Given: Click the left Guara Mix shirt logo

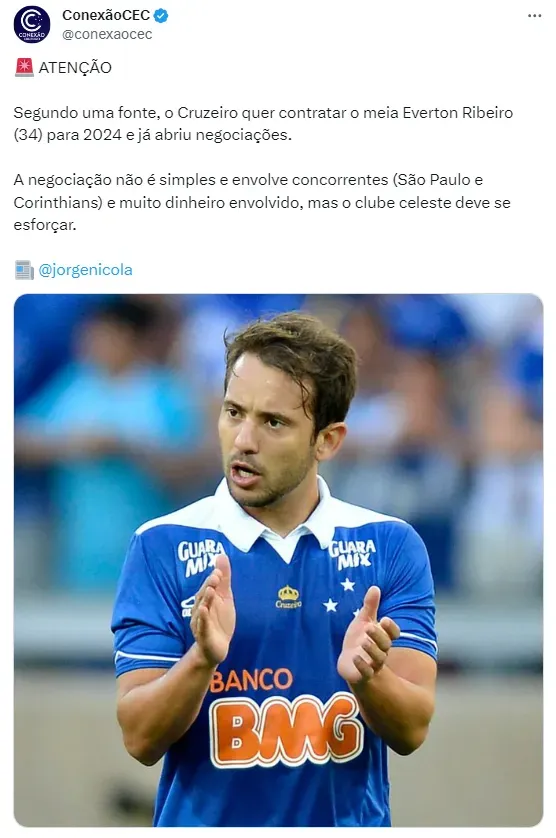Looking at the screenshot, I should [x=200, y=557].
